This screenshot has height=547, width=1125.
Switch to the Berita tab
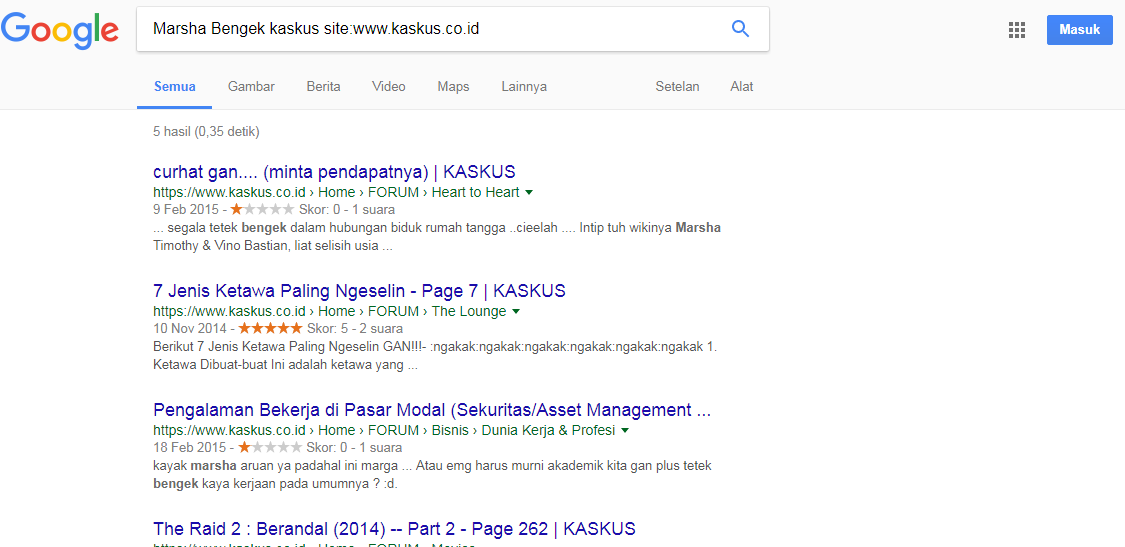[324, 87]
